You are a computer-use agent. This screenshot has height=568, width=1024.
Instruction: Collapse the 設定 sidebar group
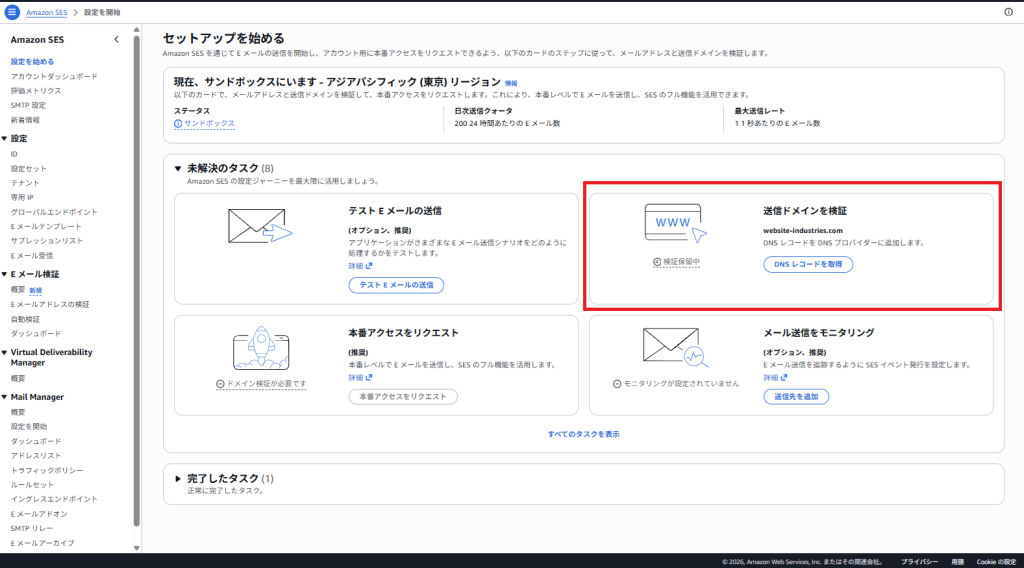pyautogui.click(x=4, y=139)
